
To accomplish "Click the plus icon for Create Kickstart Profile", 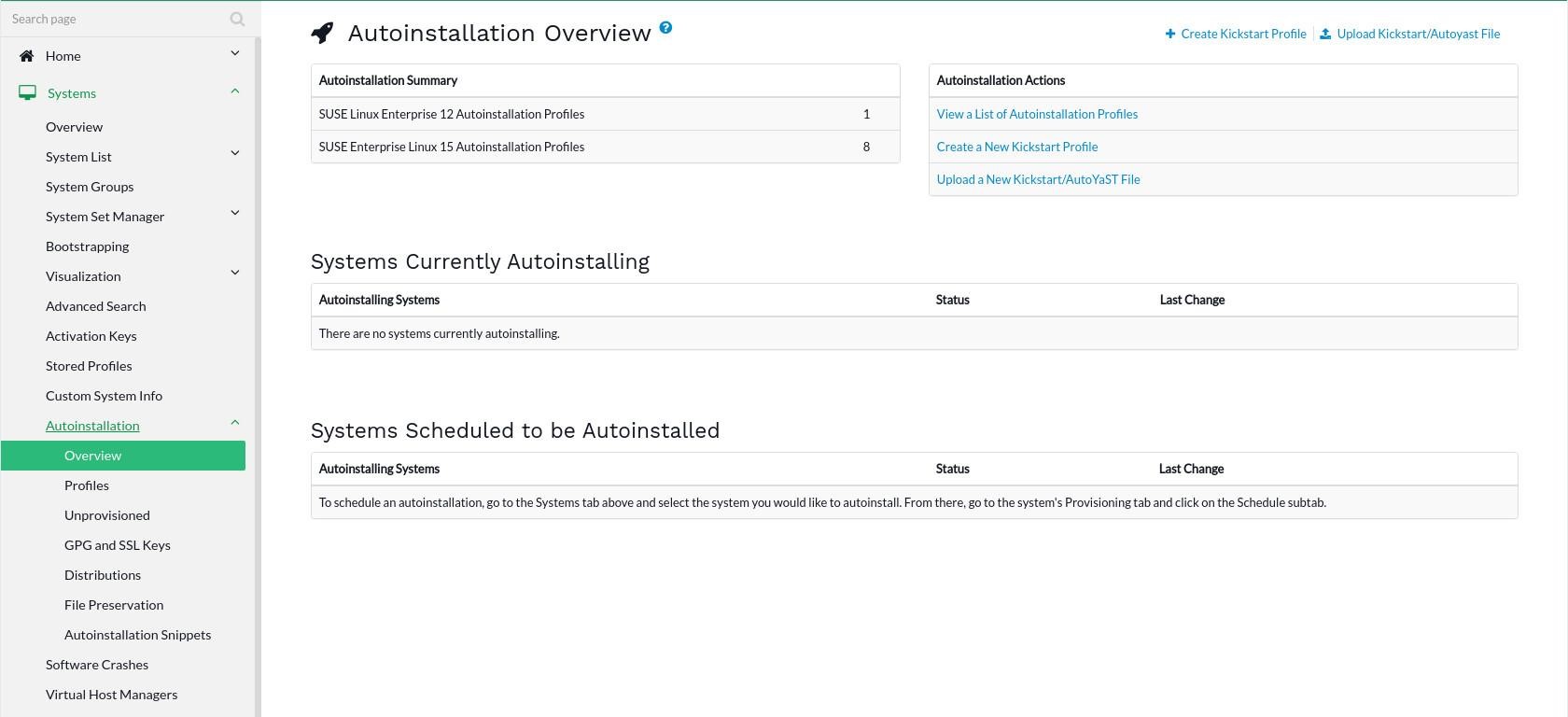I will tap(1170, 34).
